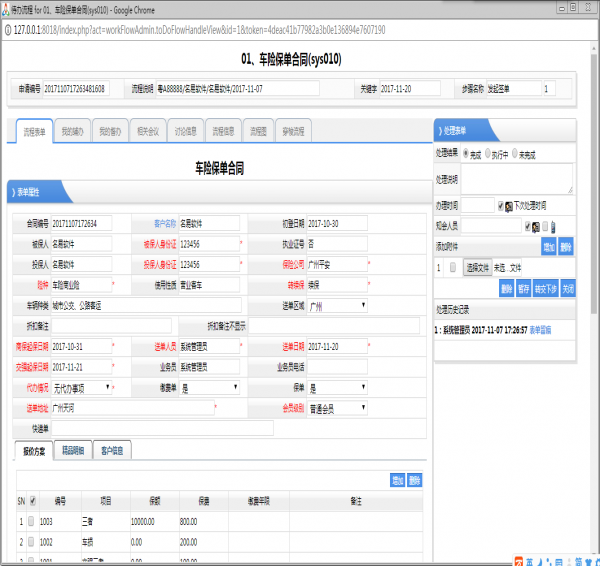Open the 穿梭流程 tab
This screenshot has height=566, width=600.
click(293, 131)
